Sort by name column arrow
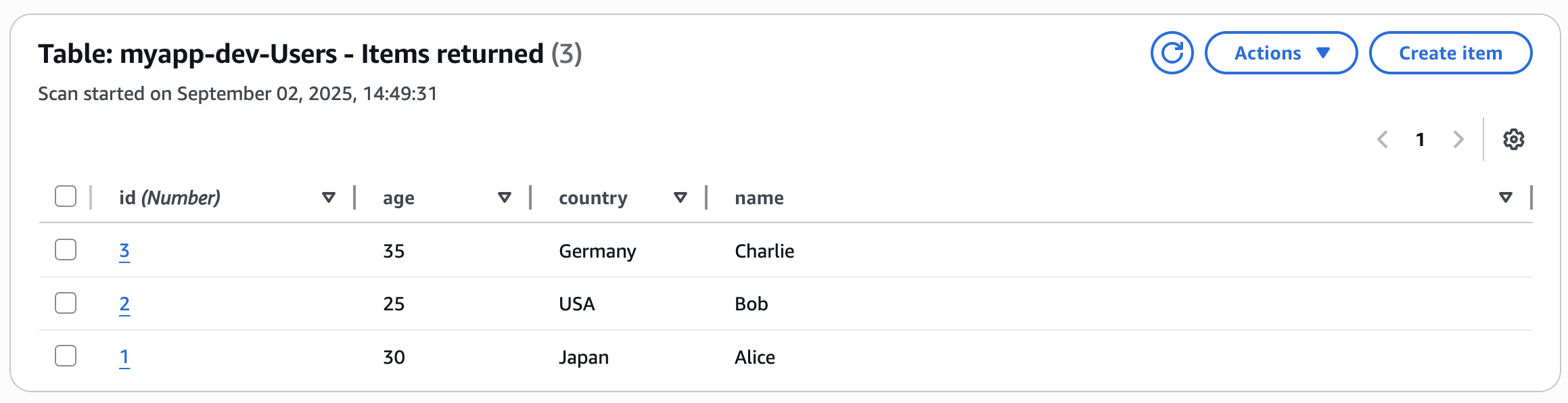Image resolution: width=1568 pixels, height=403 pixels. pos(1506,197)
